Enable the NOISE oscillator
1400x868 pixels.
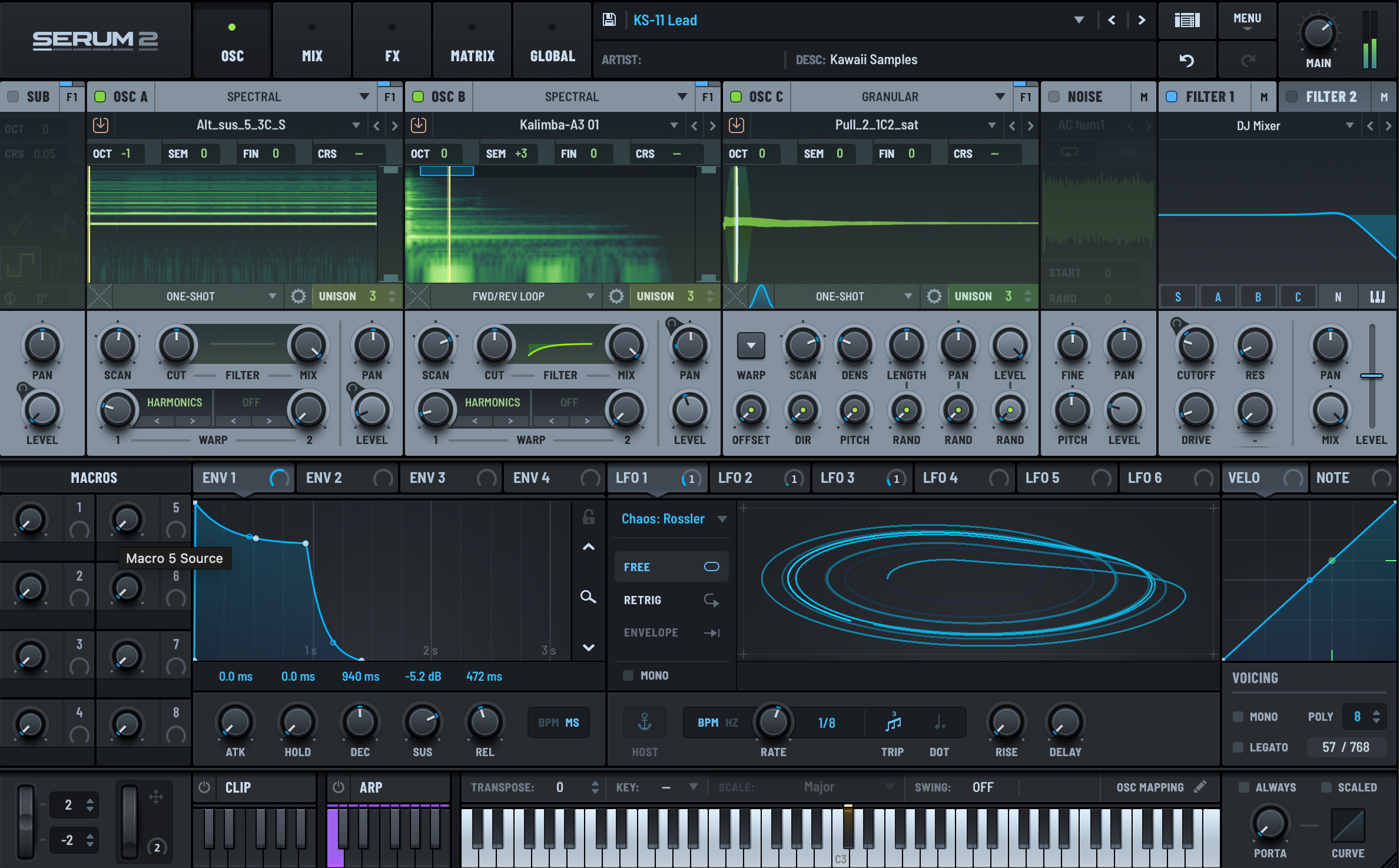[x=1054, y=97]
